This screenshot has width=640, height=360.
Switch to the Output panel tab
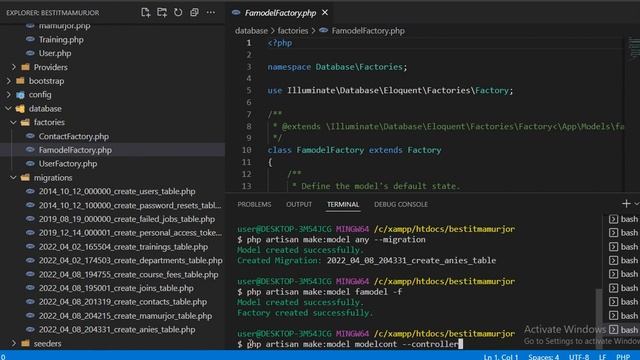click(x=299, y=204)
